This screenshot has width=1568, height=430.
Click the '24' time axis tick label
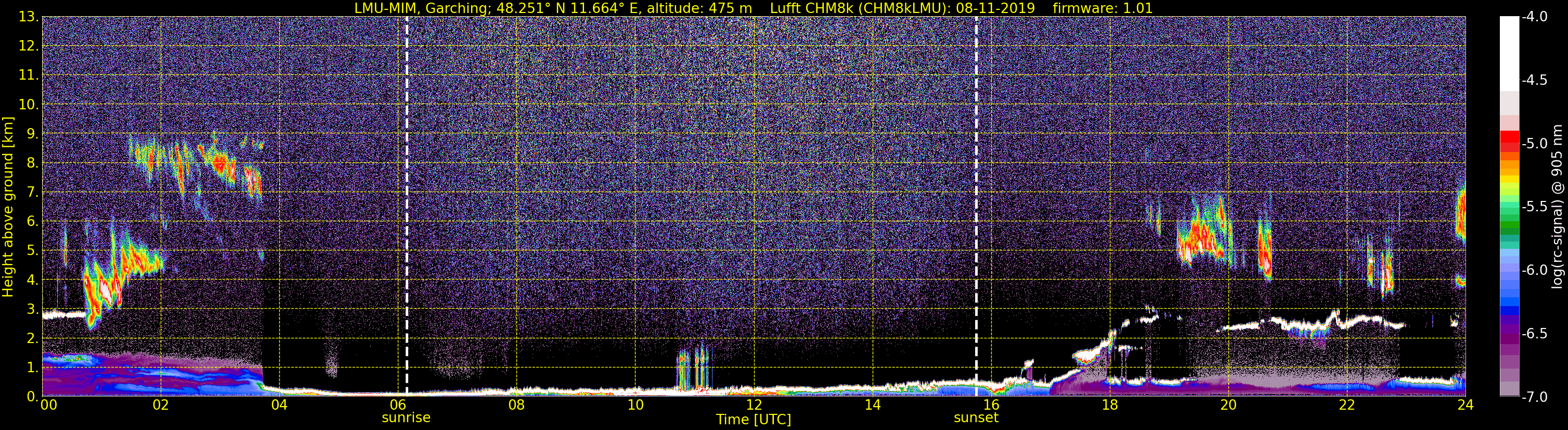1465,405
